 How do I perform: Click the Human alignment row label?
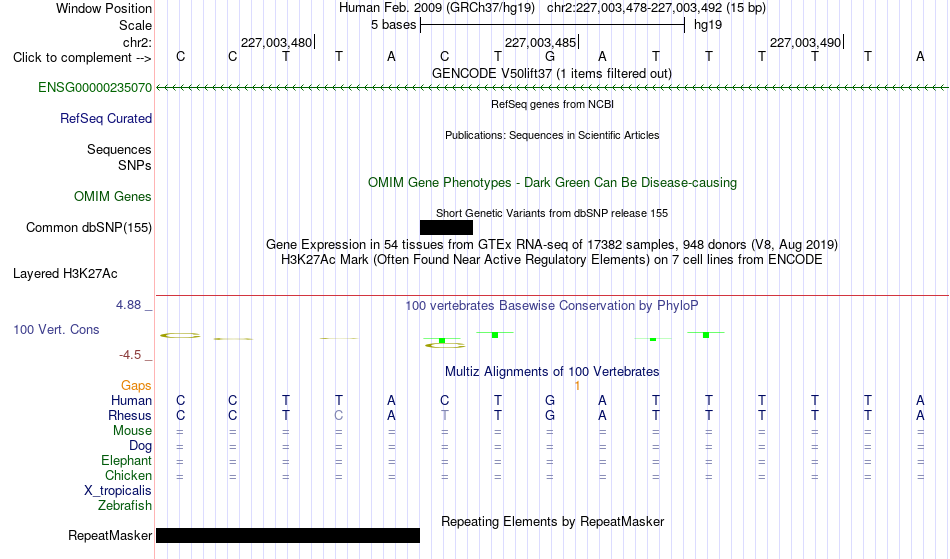[x=131, y=400]
